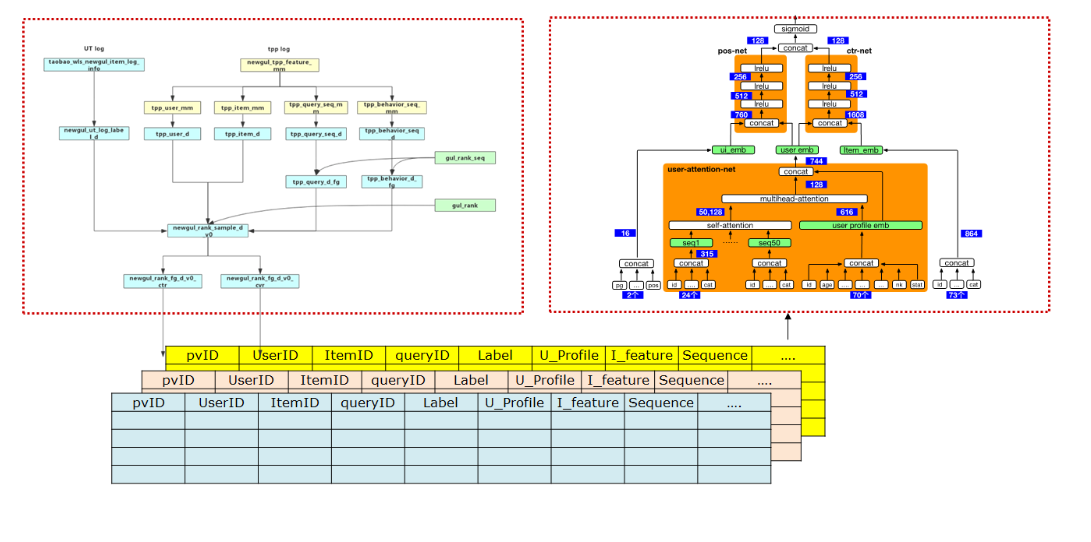Image resolution: width=1091 pixels, height=542 pixels.
Task: Click queryID header in peach table
Action: click(x=397, y=381)
